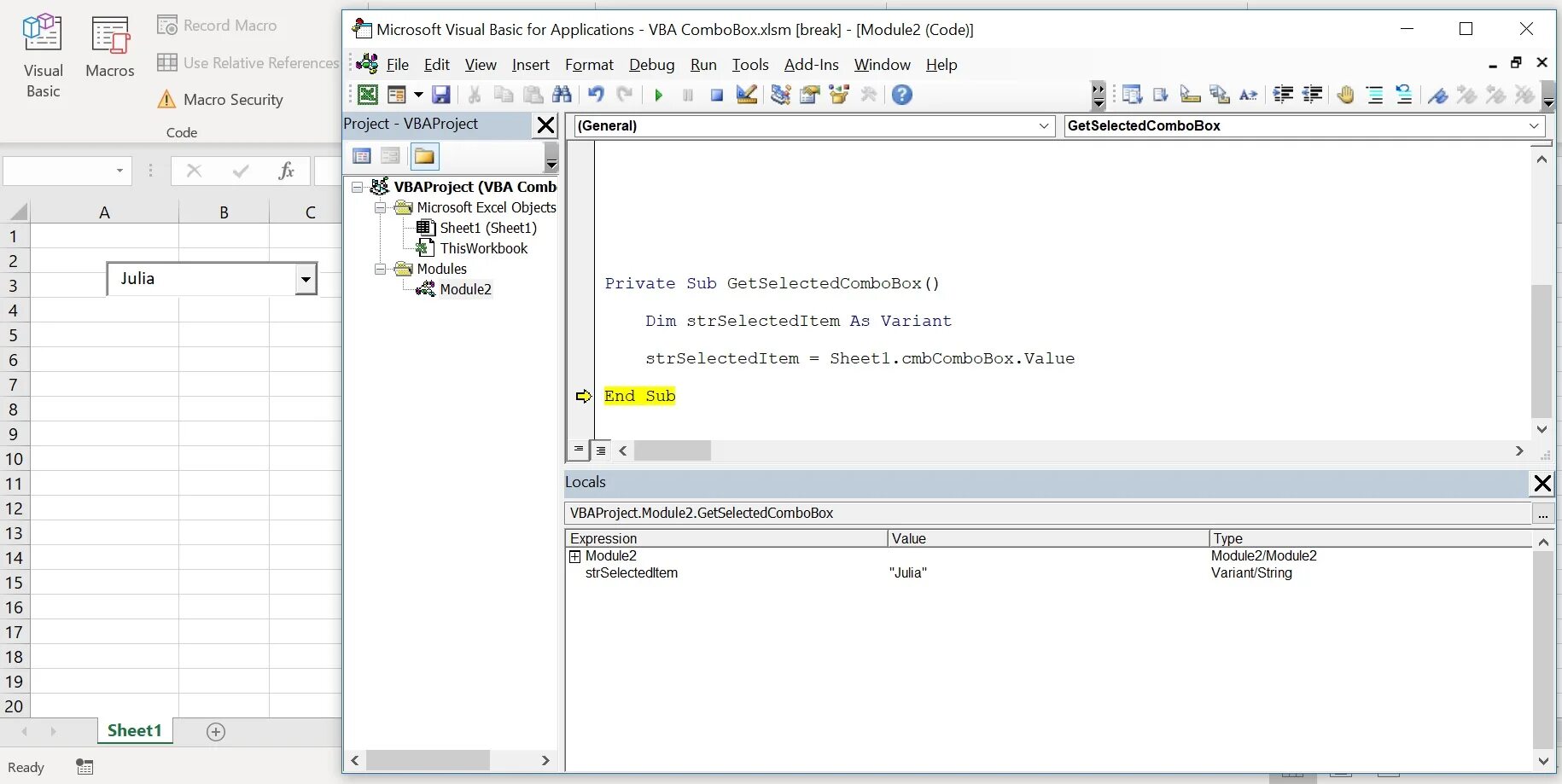1562x784 pixels.
Task: Save the VBA ComboBox workbook
Action: tap(440, 95)
